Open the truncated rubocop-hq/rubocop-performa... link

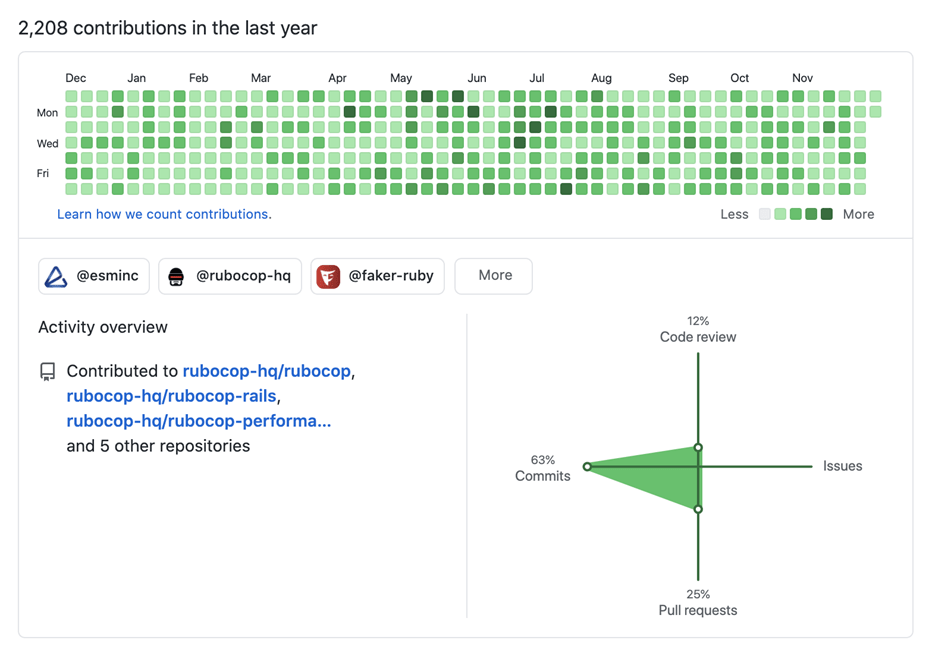[198, 421]
